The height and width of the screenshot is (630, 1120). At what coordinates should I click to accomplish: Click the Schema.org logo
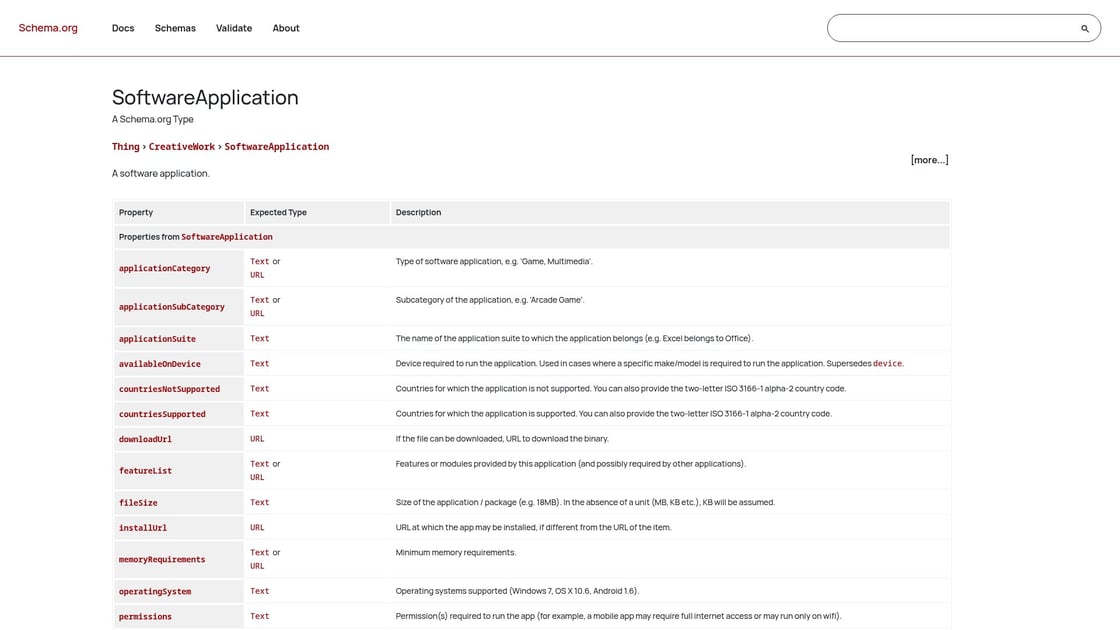pyautogui.click(x=47, y=28)
